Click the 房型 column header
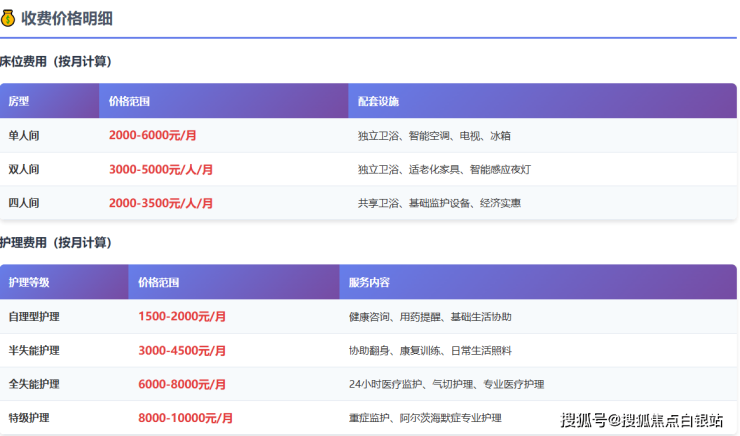 click(19, 101)
